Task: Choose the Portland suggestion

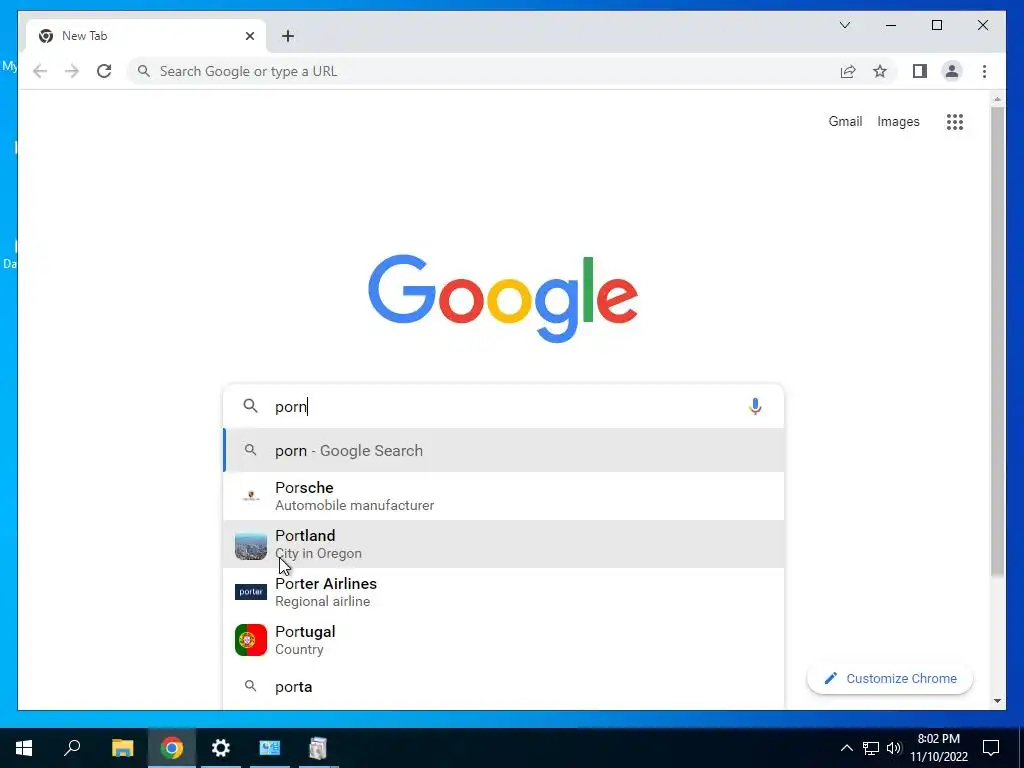Action: coord(504,544)
